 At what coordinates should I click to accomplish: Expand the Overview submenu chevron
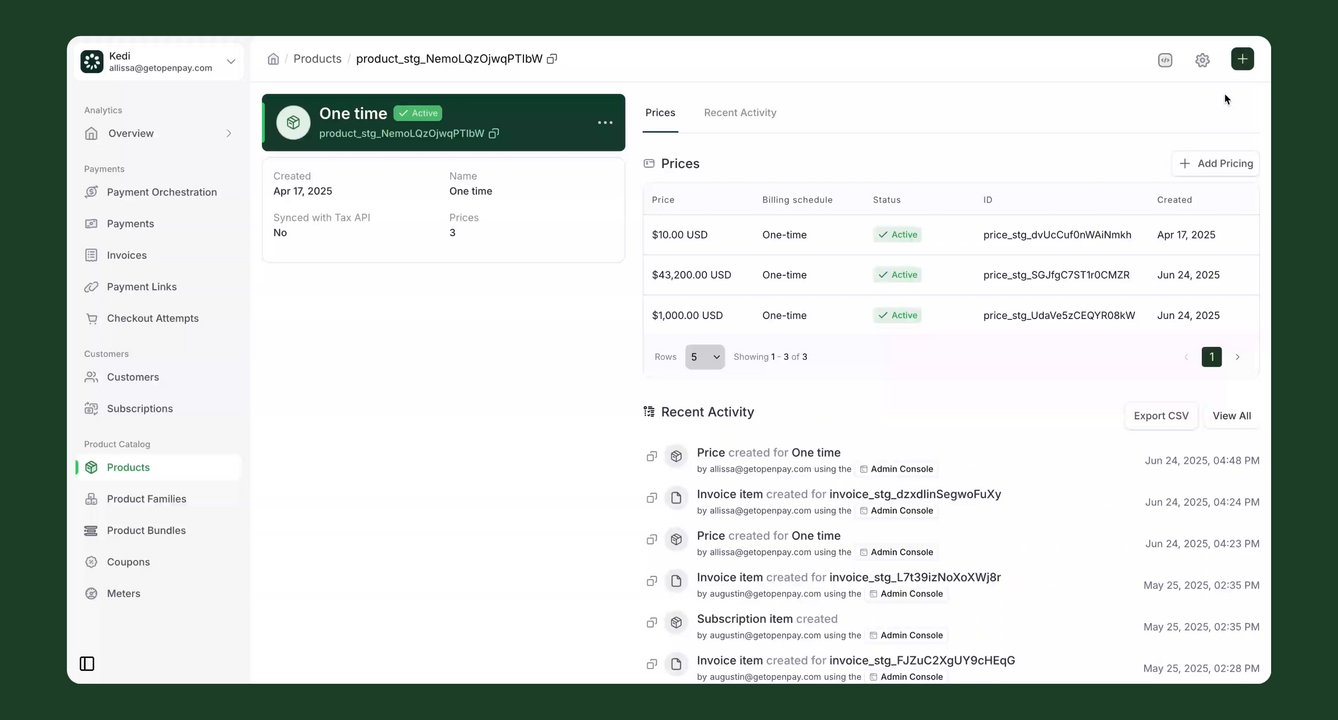[229, 133]
